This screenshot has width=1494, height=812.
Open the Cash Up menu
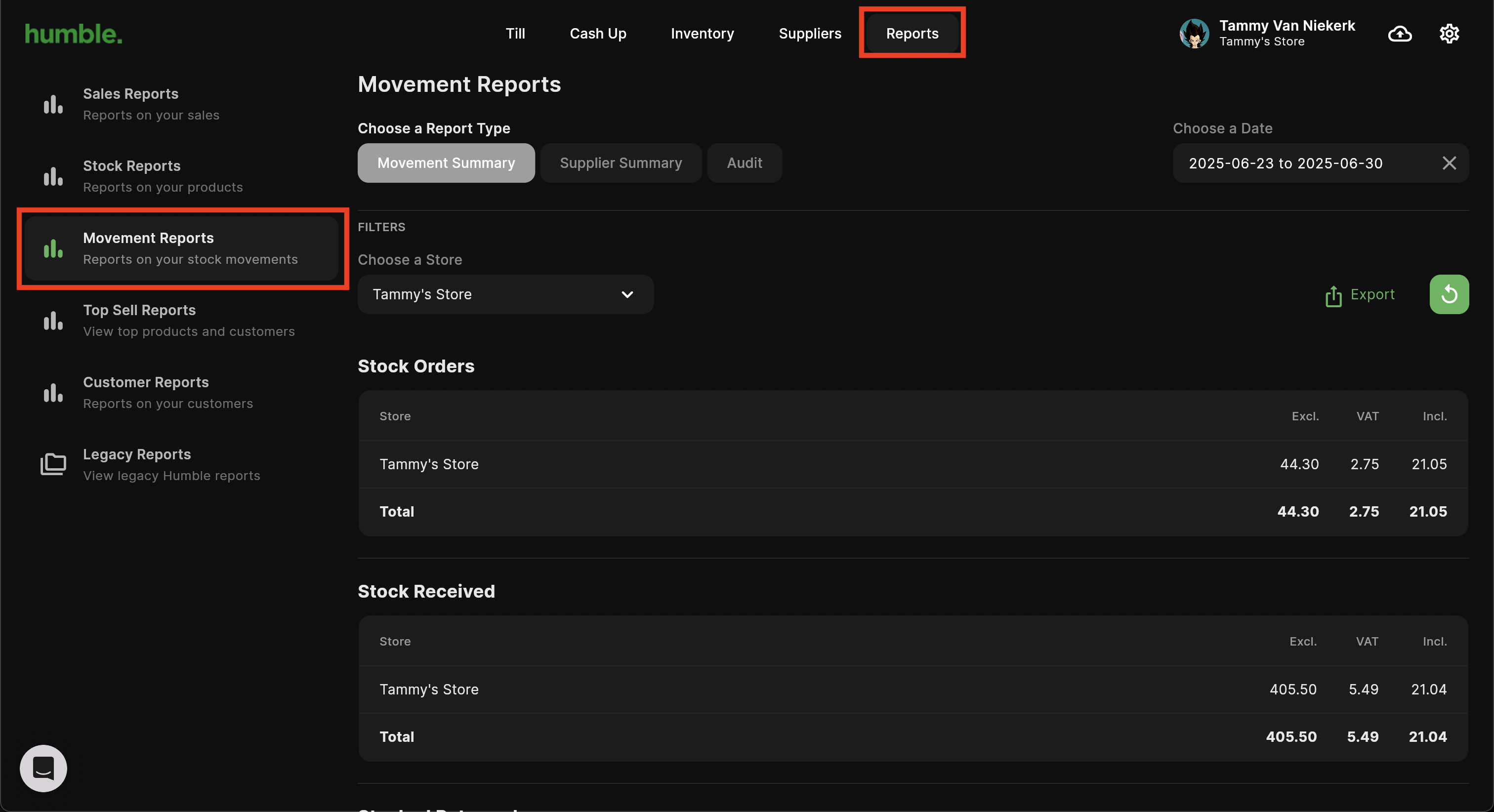click(x=598, y=34)
